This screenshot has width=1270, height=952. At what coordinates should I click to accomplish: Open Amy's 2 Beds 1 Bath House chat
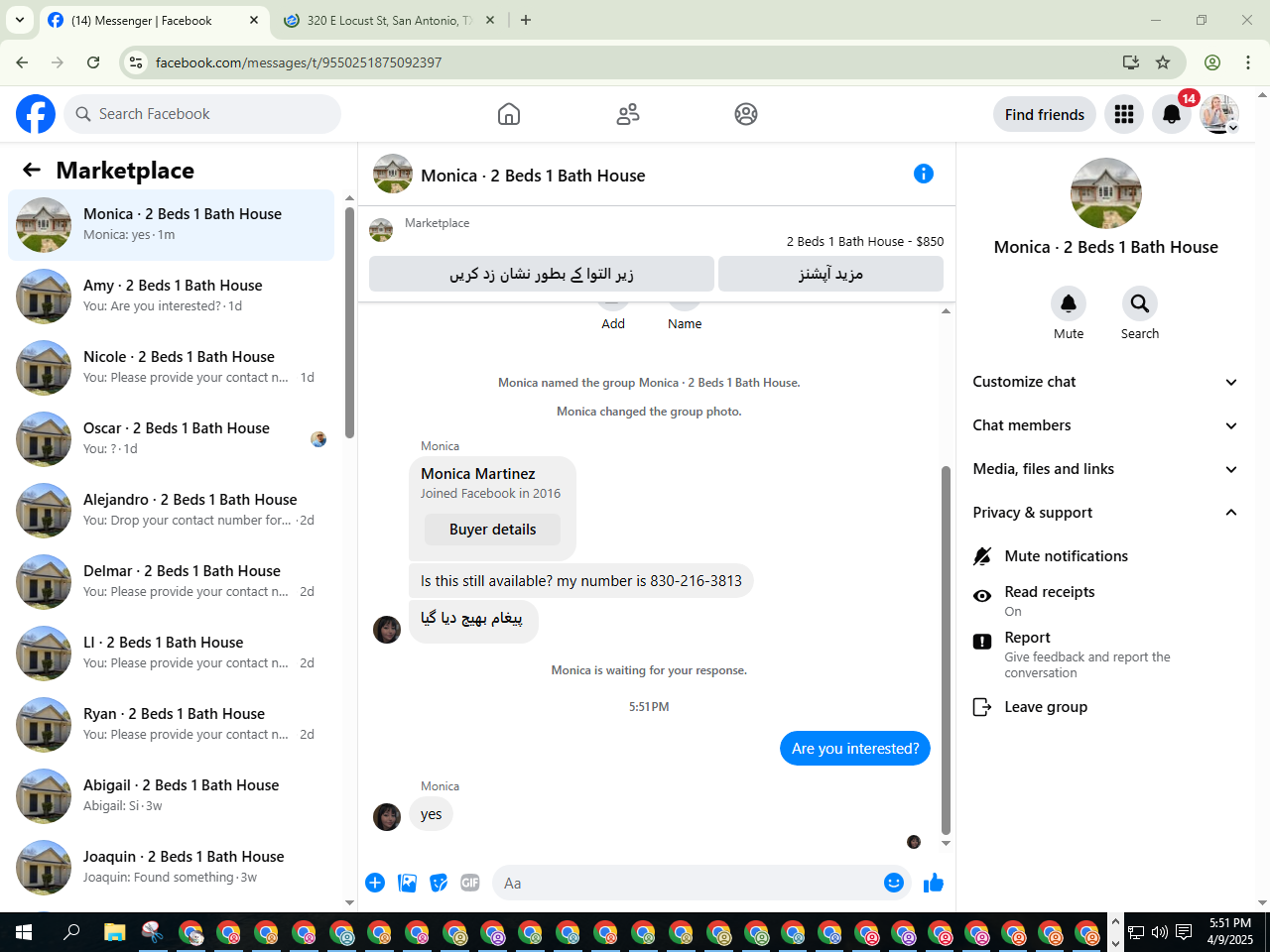[172, 297]
